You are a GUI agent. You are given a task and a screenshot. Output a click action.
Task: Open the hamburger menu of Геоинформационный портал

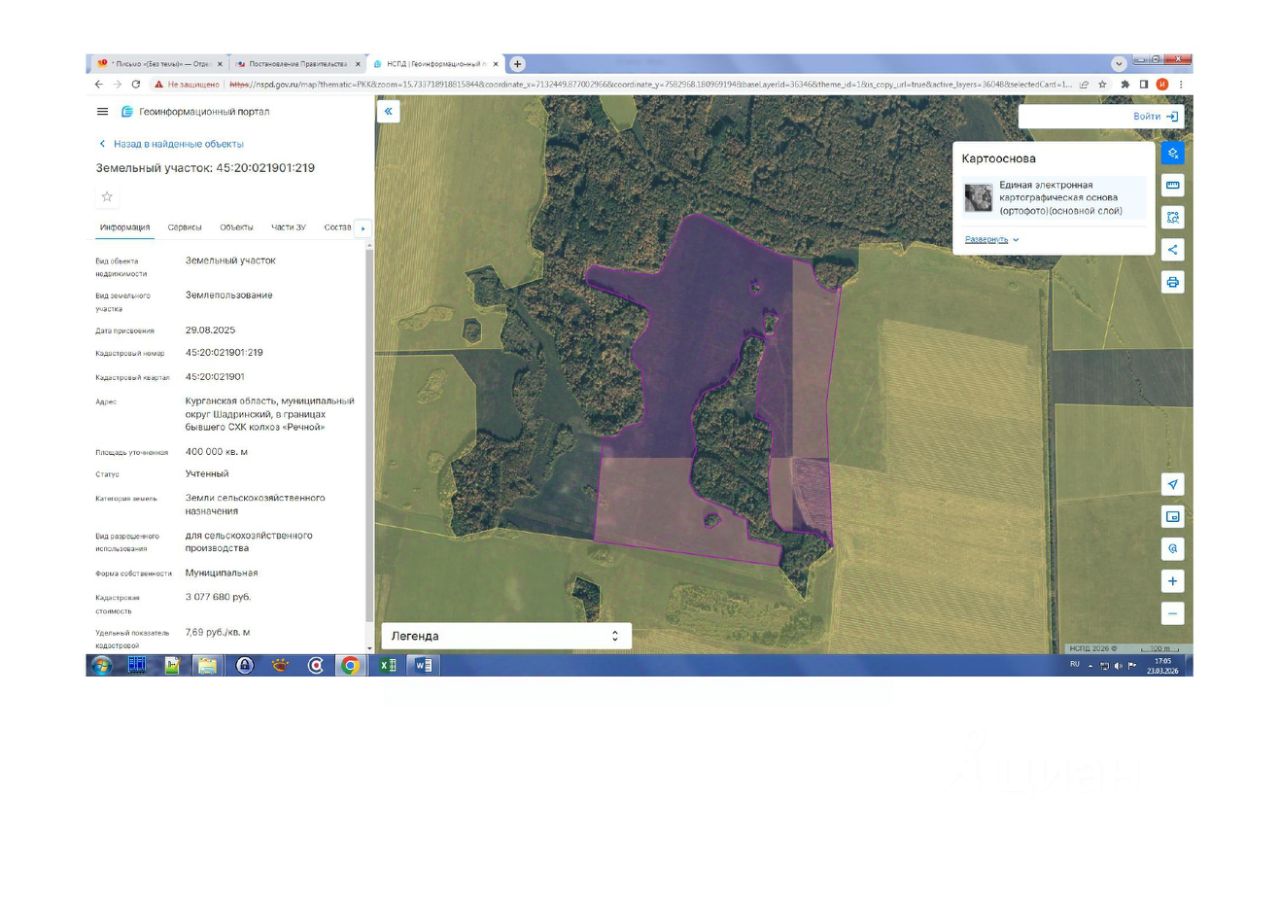(x=102, y=111)
